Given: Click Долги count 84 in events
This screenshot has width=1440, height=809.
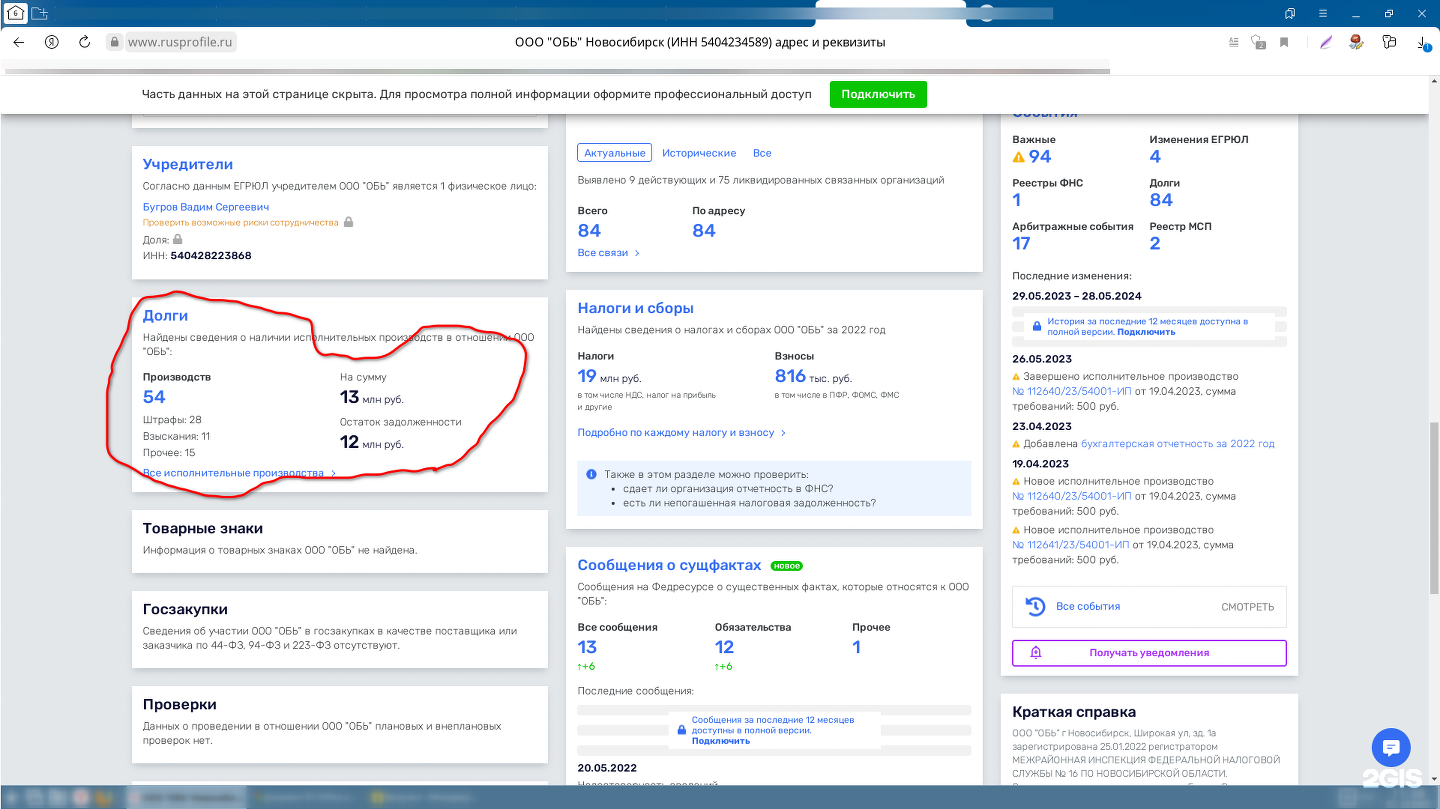Looking at the screenshot, I should pos(1161,200).
